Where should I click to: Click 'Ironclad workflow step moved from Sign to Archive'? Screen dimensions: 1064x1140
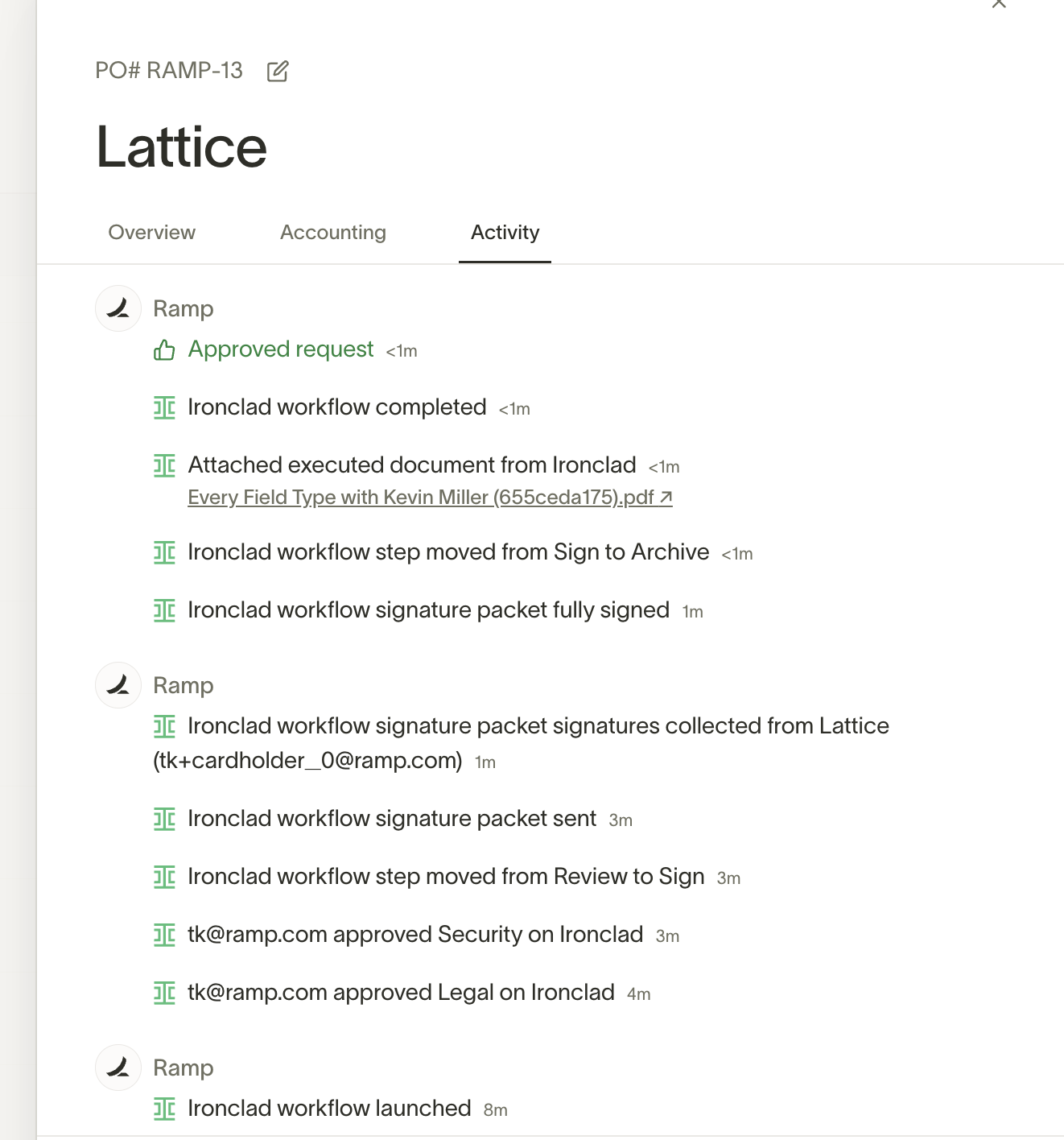pyautogui.click(x=448, y=552)
